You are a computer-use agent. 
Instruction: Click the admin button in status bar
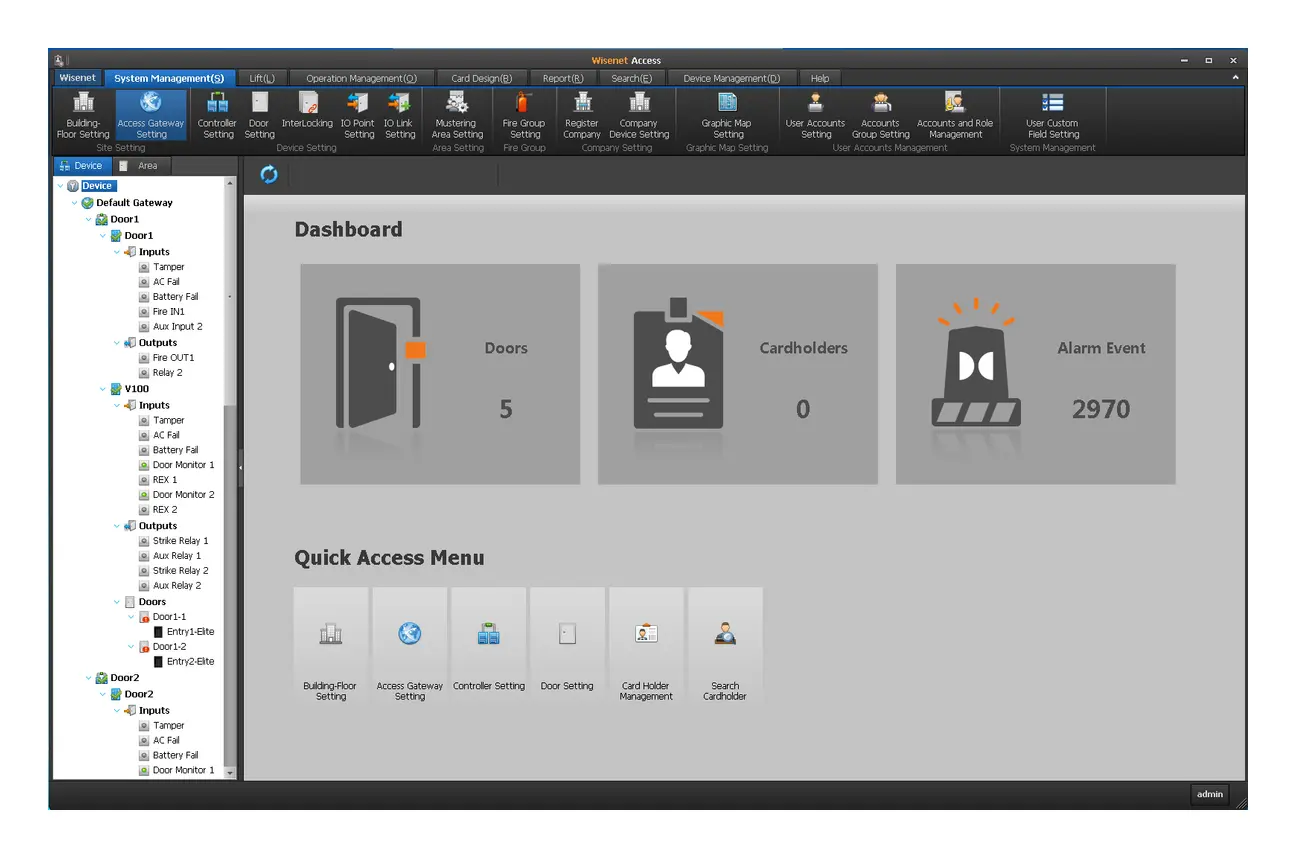click(x=1210, y=794)
